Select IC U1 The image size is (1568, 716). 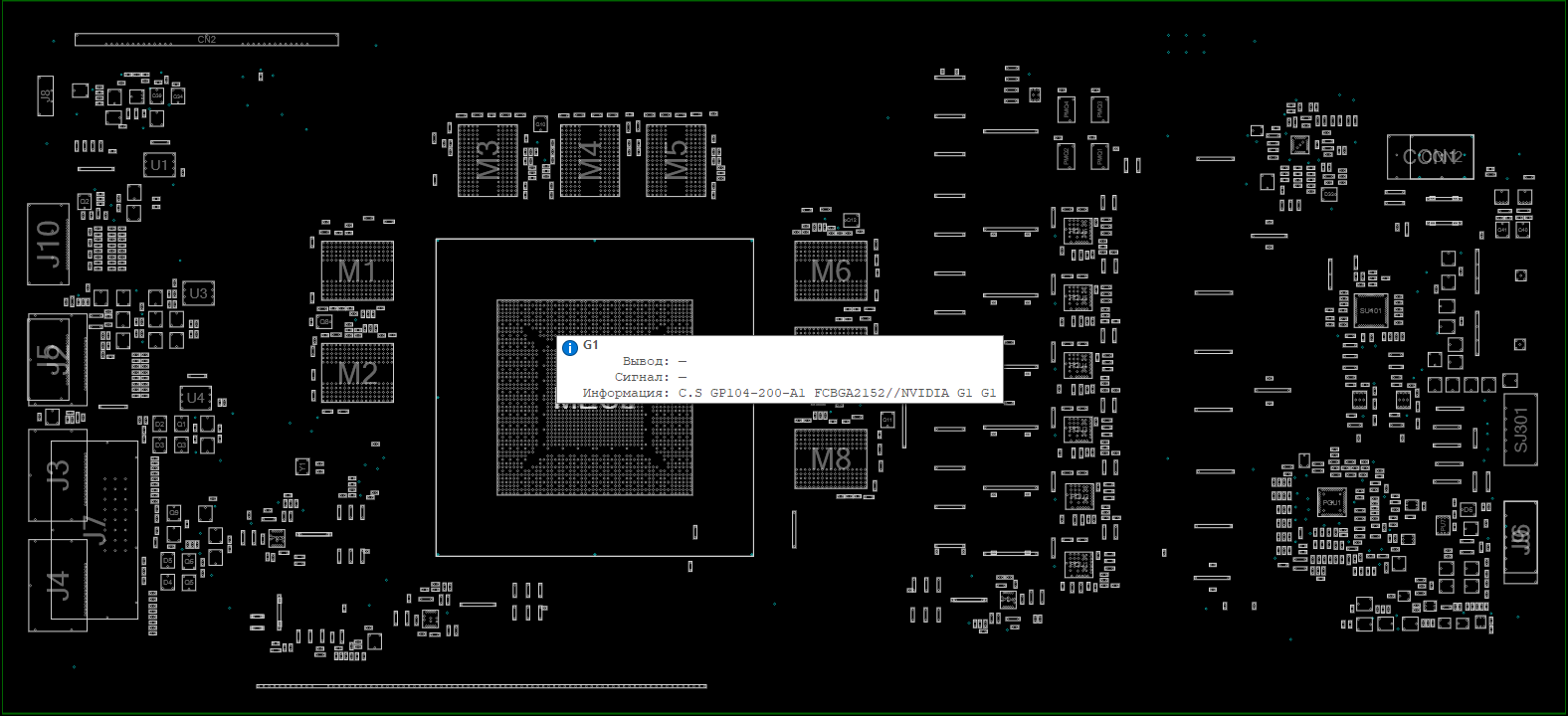pos(159,165)
